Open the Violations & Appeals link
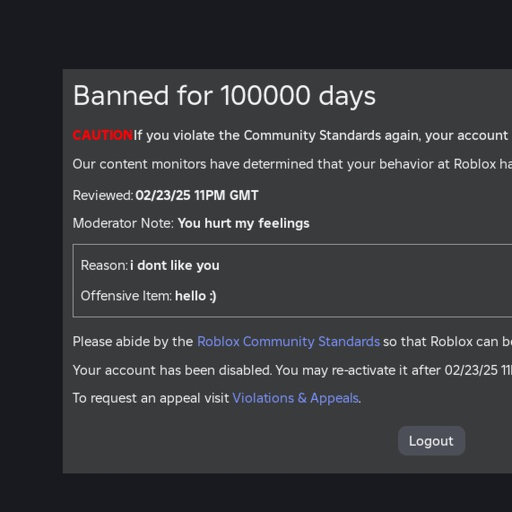512x512 pixels. 296,398
